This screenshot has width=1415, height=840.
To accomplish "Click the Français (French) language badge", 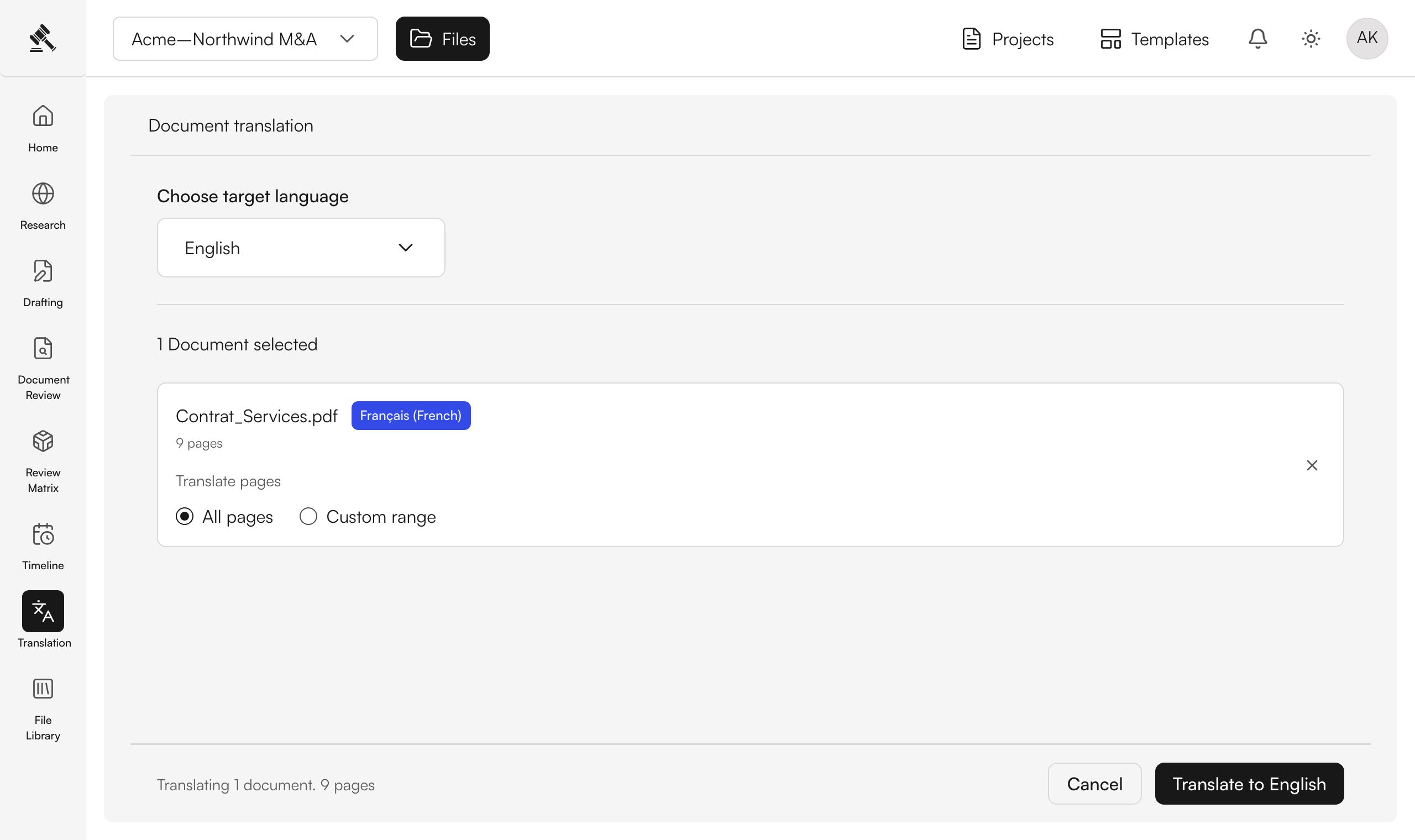I will pos(411,416).
